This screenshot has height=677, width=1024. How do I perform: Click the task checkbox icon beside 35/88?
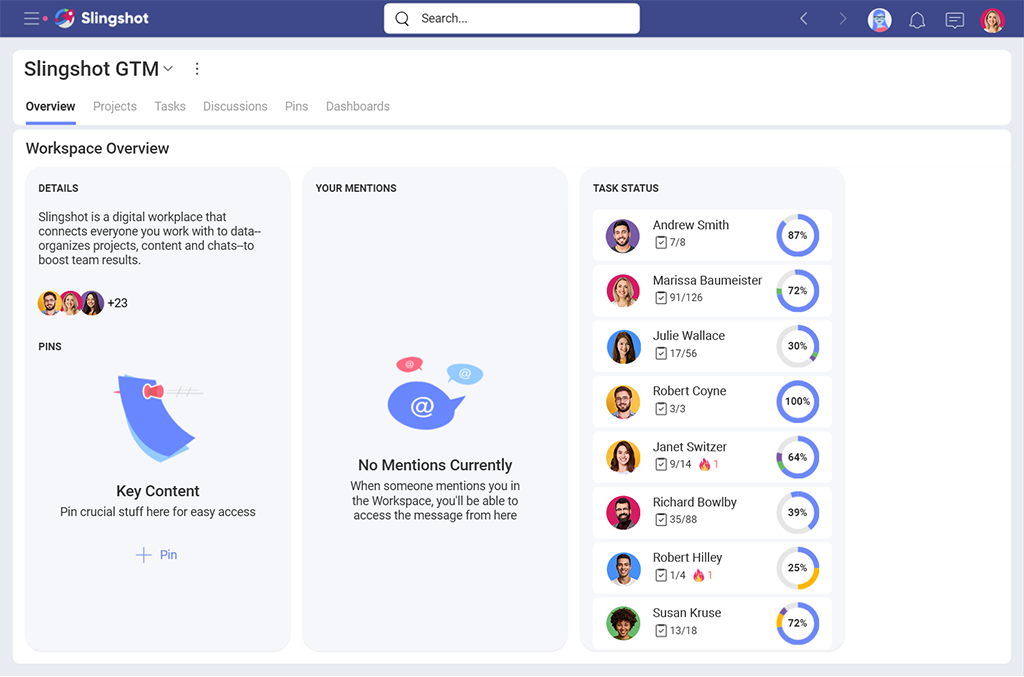click(x=661, y=520)
